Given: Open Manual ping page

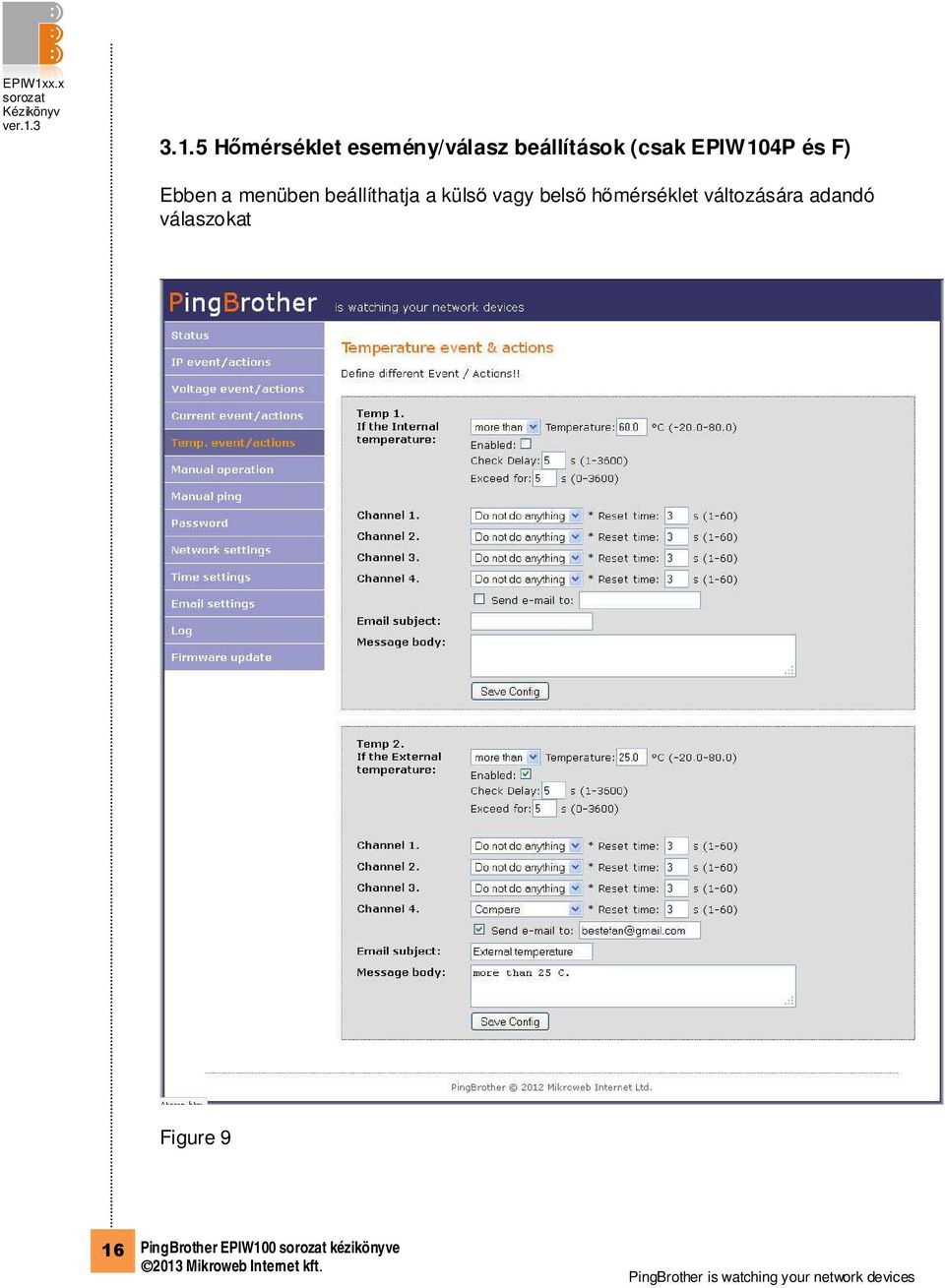Looking at the screenshot, I should 244,497.
